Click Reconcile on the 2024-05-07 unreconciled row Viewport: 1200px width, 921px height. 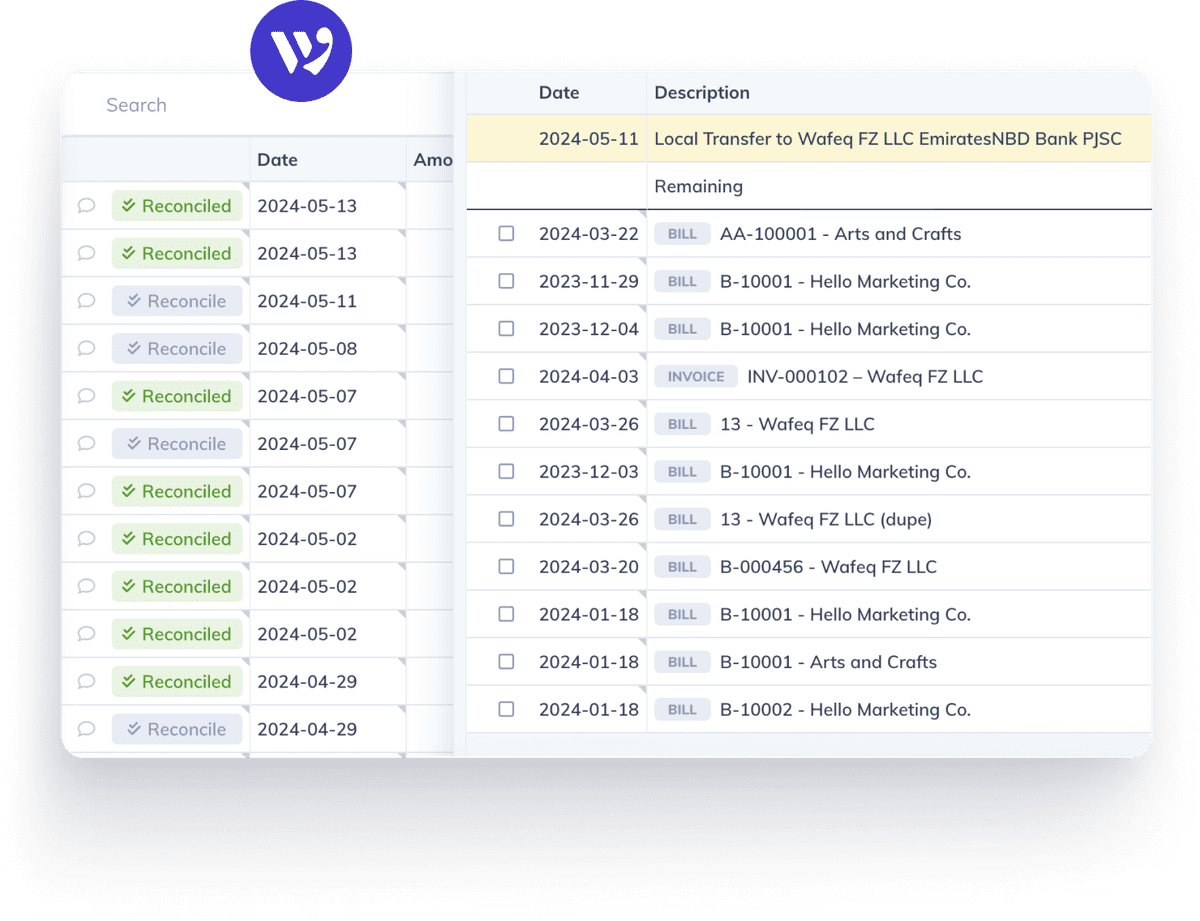(x=177, y=443)
